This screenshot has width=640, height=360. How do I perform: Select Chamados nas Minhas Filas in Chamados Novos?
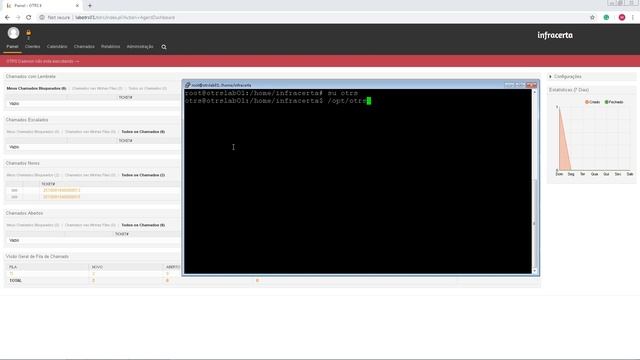tap(90, 175)
